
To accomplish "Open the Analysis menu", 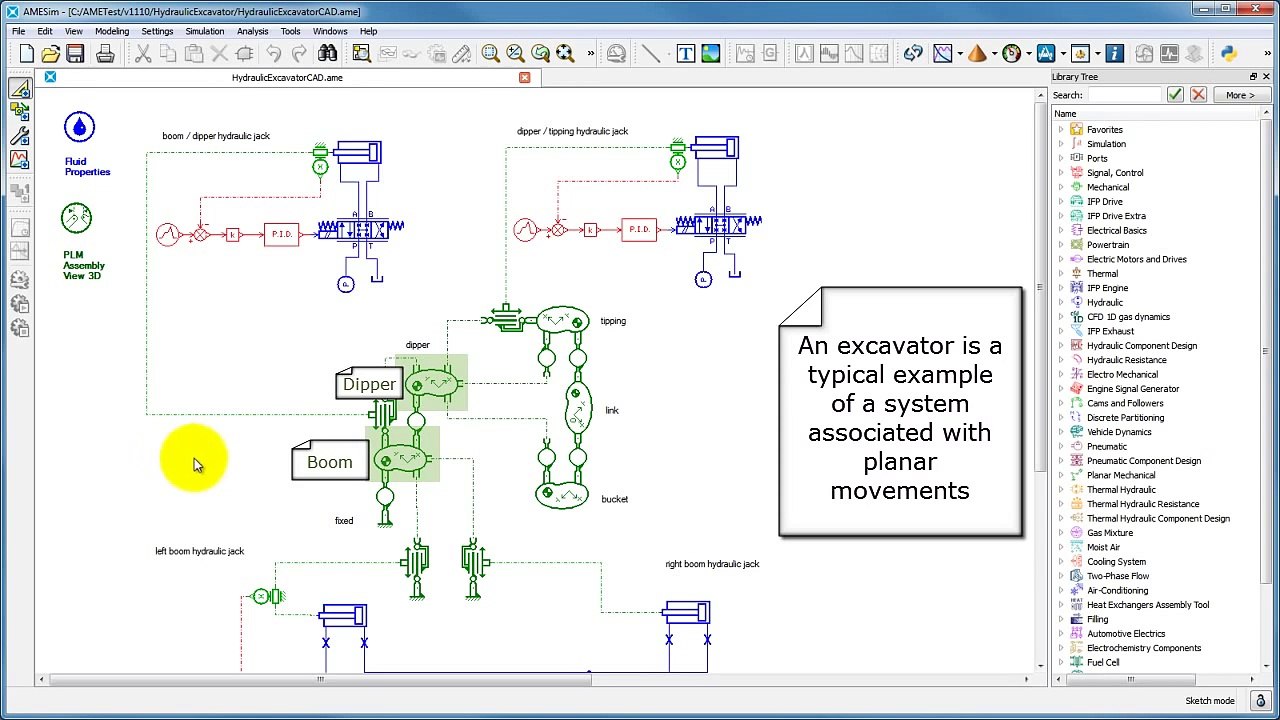I will click(252, 31).
